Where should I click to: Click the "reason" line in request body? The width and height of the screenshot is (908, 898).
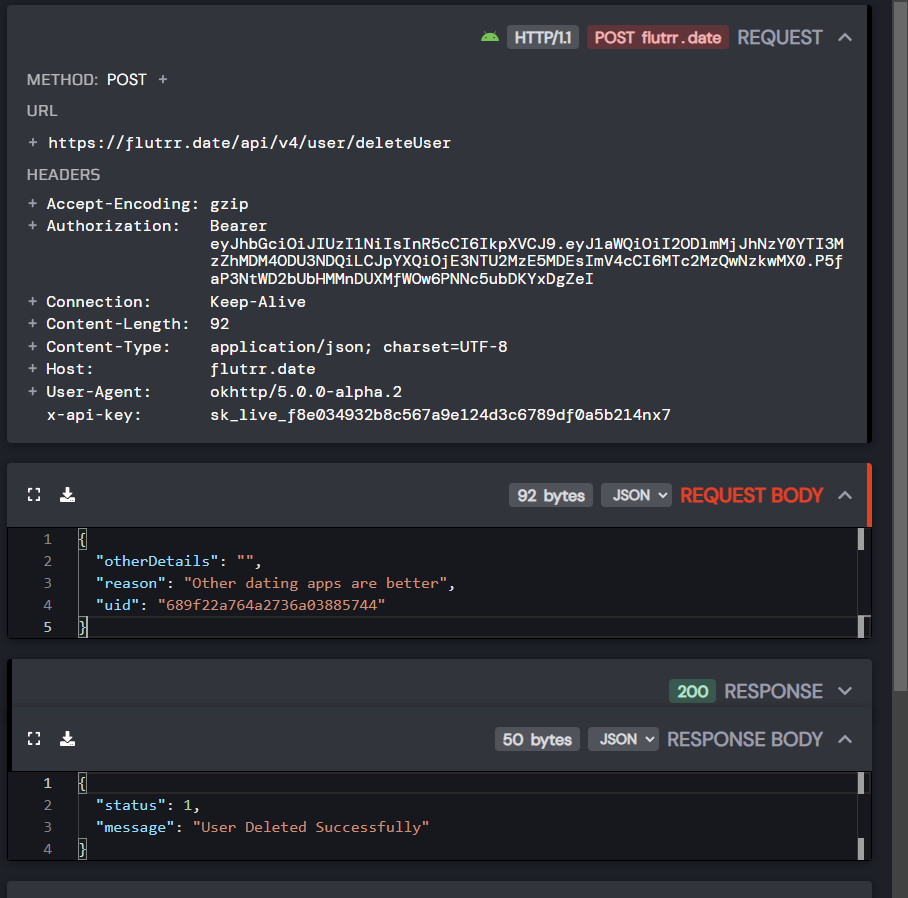point(275,583)
